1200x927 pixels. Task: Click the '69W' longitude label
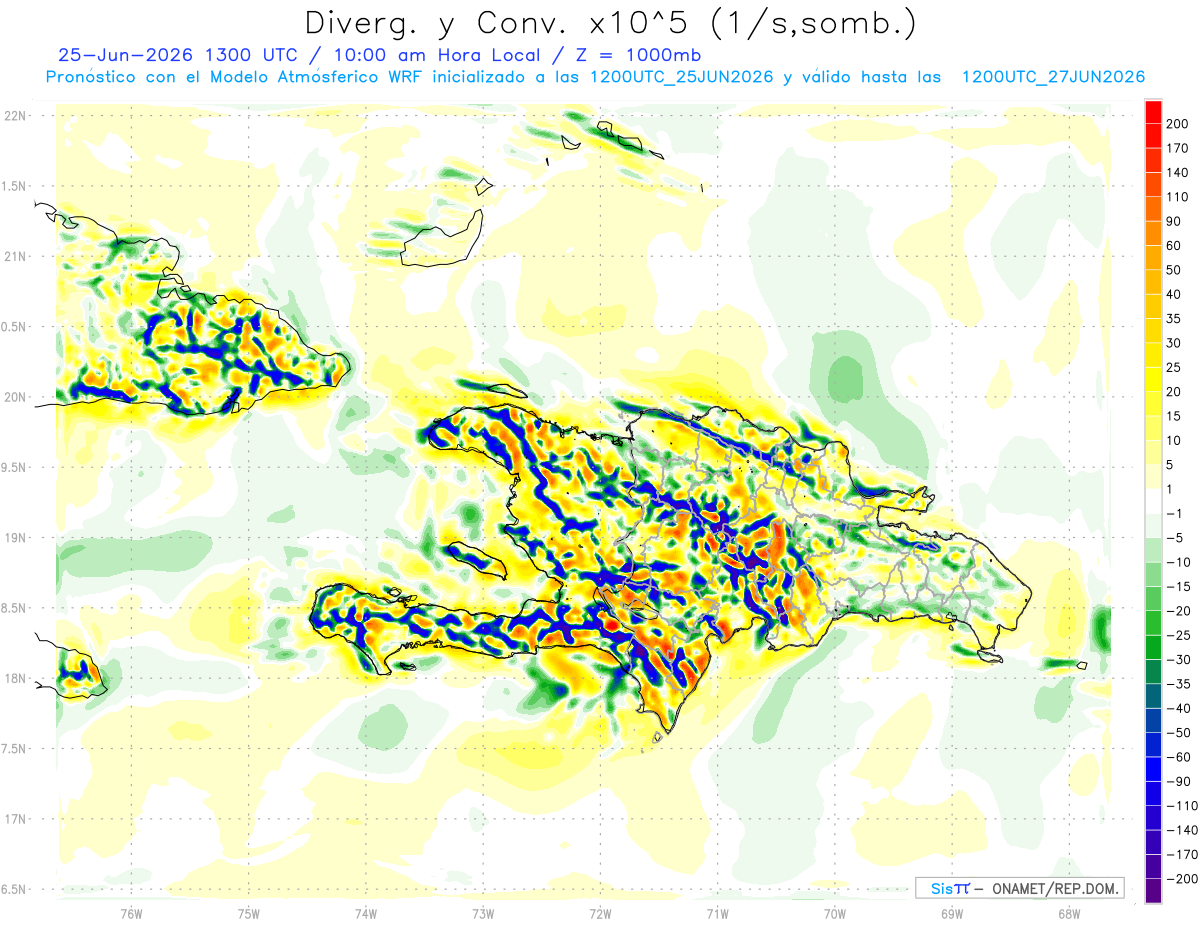(x=952, y=913)
